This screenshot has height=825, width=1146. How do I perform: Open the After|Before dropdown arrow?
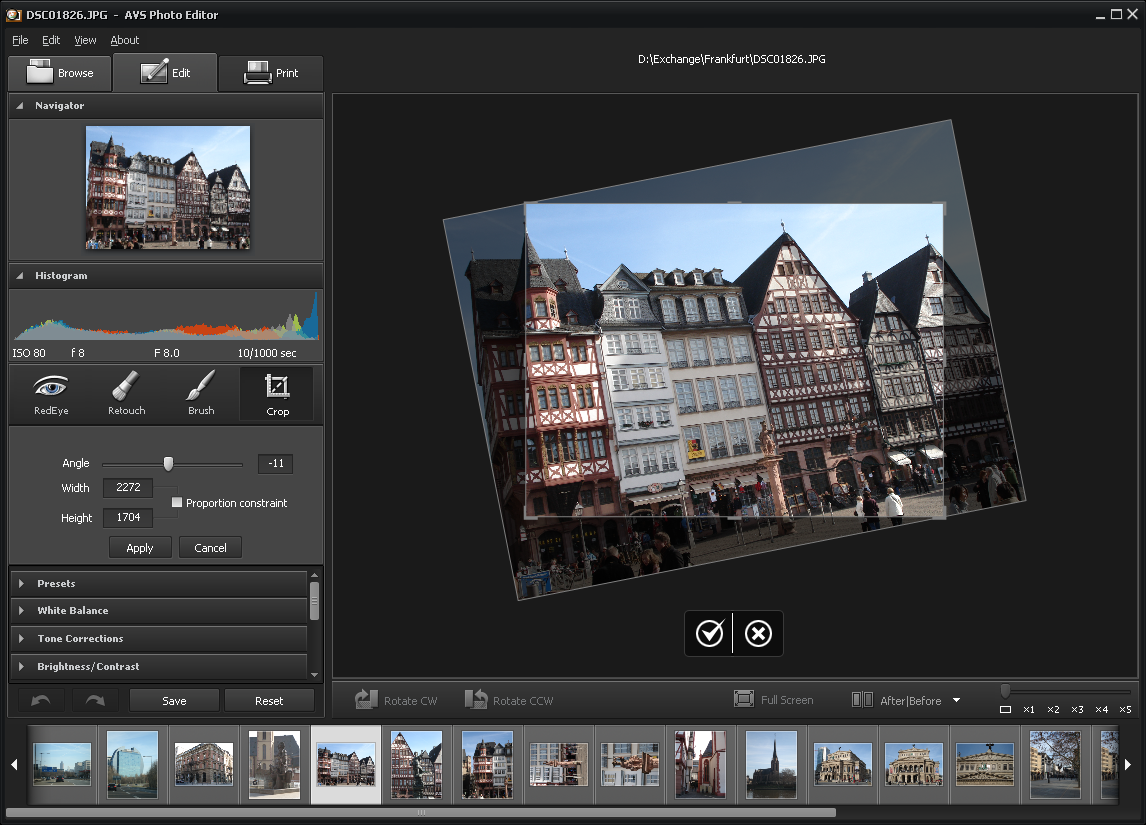(956, 700)
